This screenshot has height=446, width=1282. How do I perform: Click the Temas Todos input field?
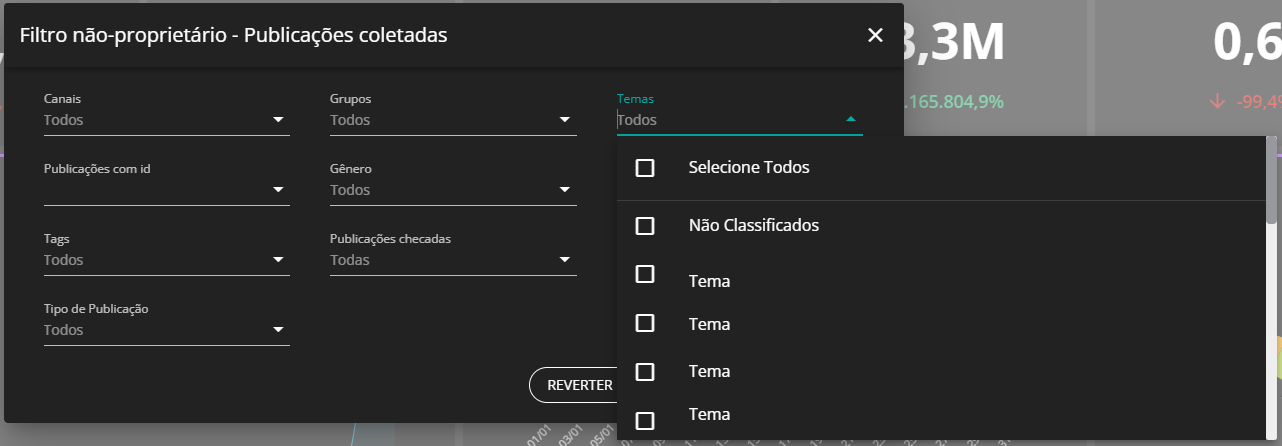[725, 120]
